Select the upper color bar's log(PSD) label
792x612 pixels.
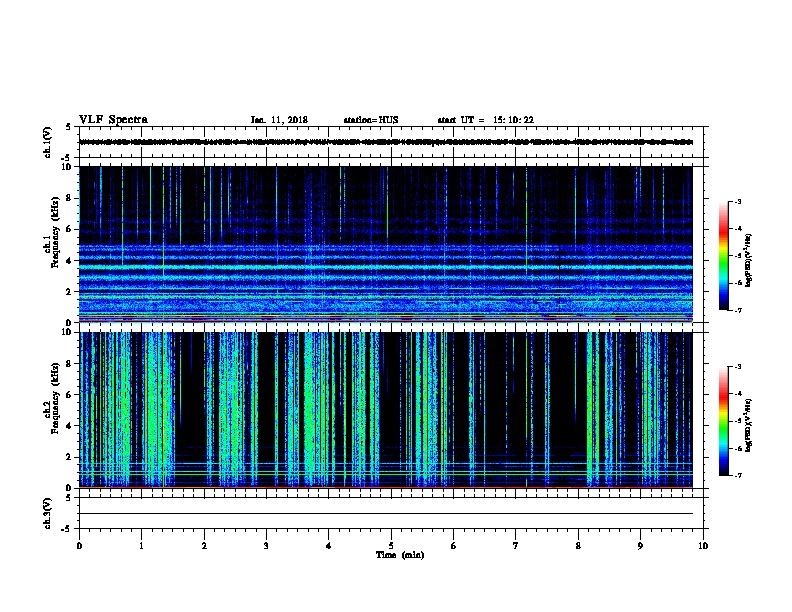pos(748,260)
